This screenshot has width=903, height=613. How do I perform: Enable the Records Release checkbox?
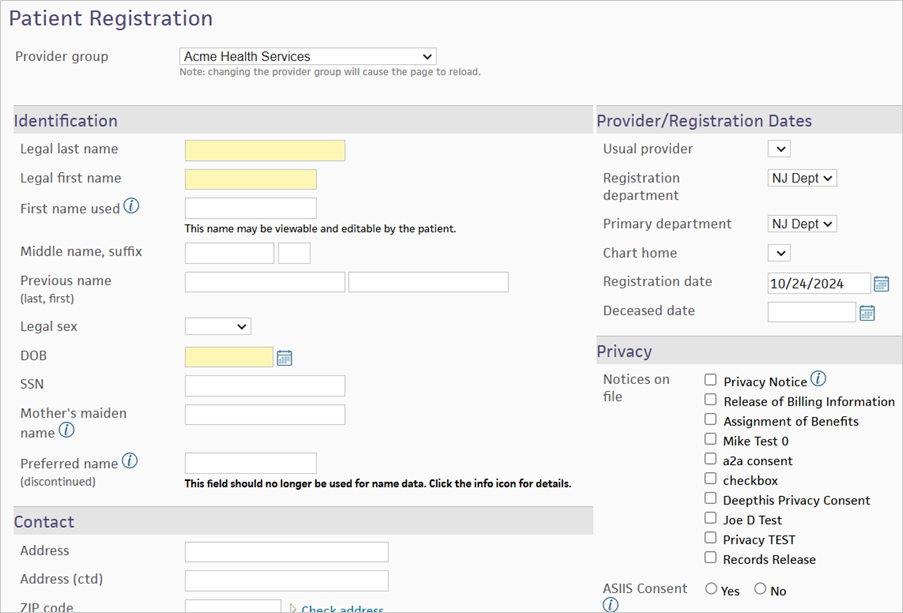tap(711, 558)
